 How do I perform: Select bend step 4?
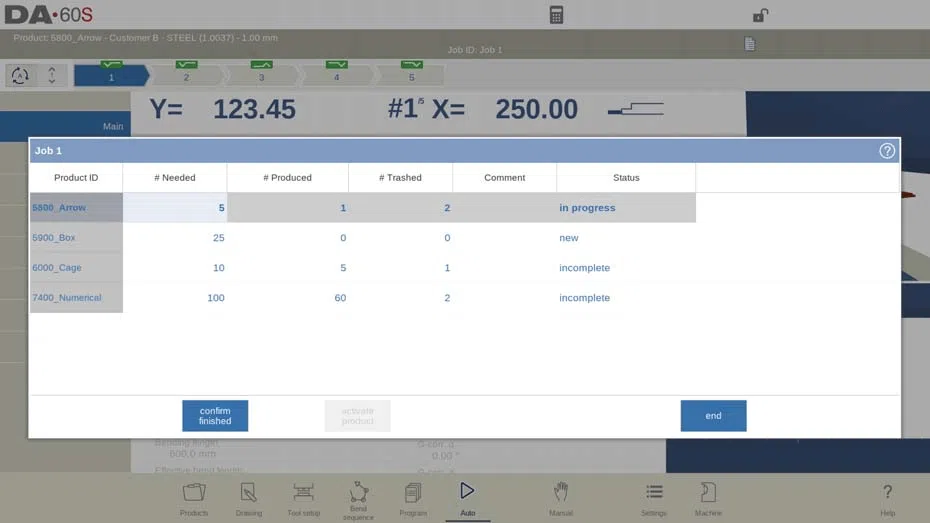336,75
